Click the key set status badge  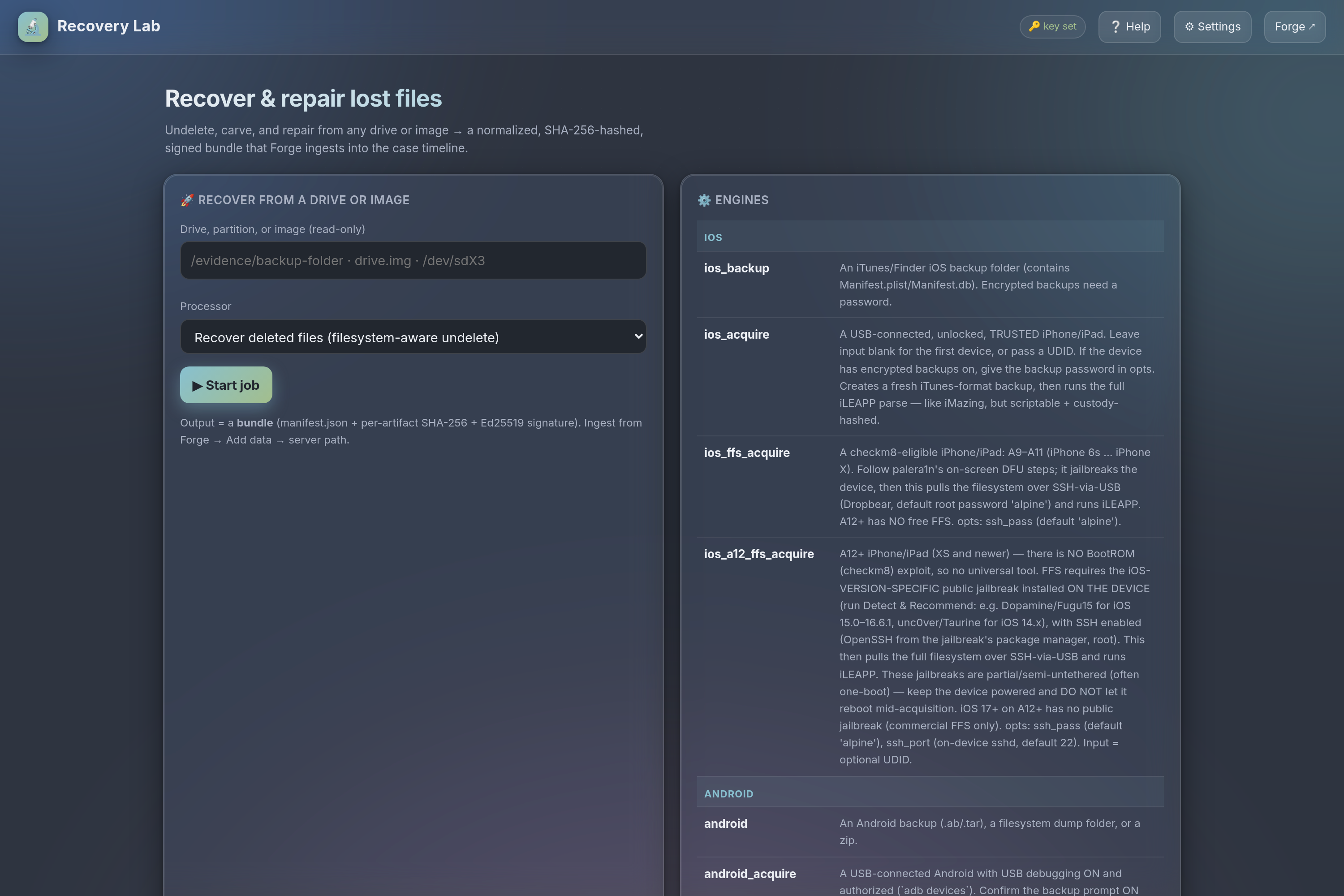tap(1052, 26)
